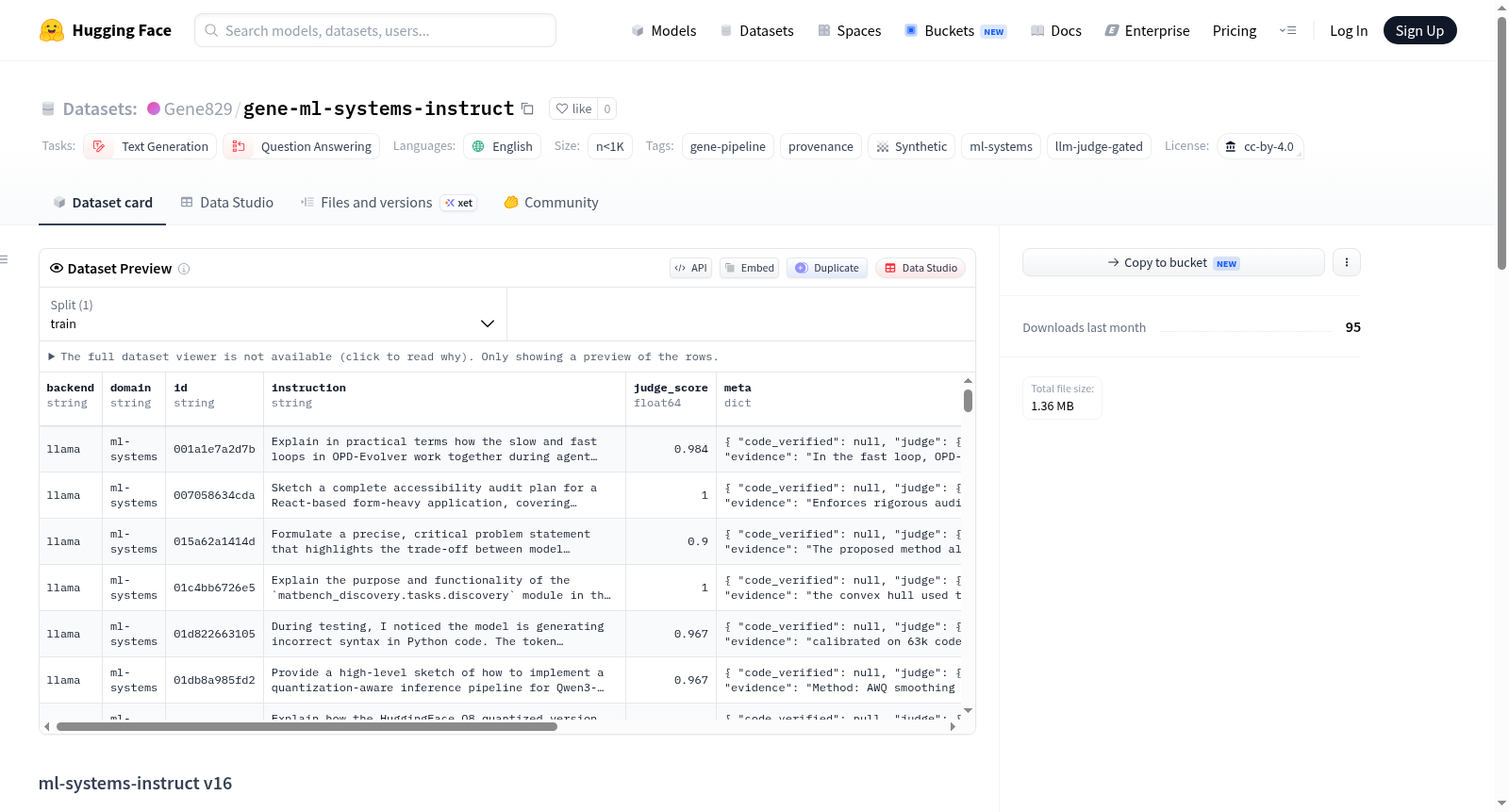The image size is (1509, 812).
Task: Click the preview table vertical scrollbar thumb
Action: [x=968, y=401]
